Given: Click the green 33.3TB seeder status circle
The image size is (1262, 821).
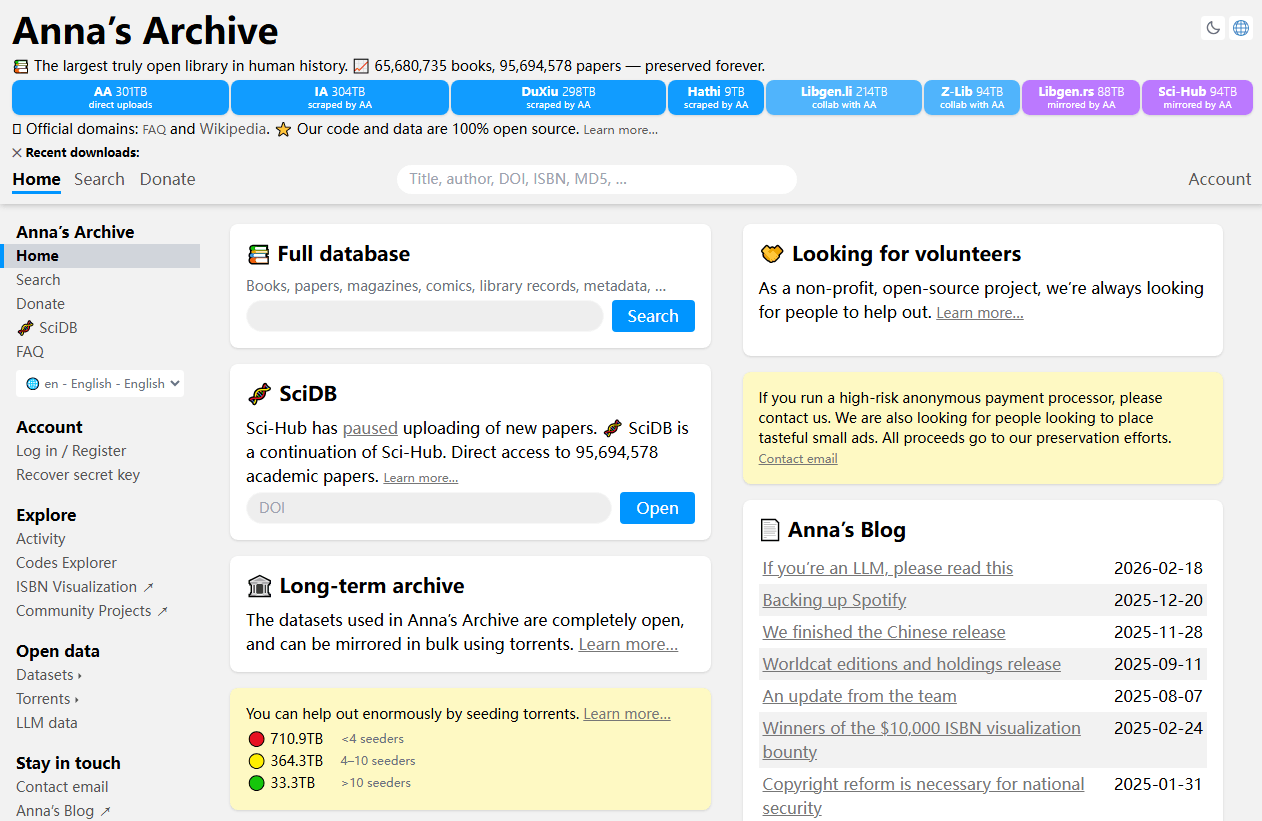Looking at the screenshot, I should (256, 783).
